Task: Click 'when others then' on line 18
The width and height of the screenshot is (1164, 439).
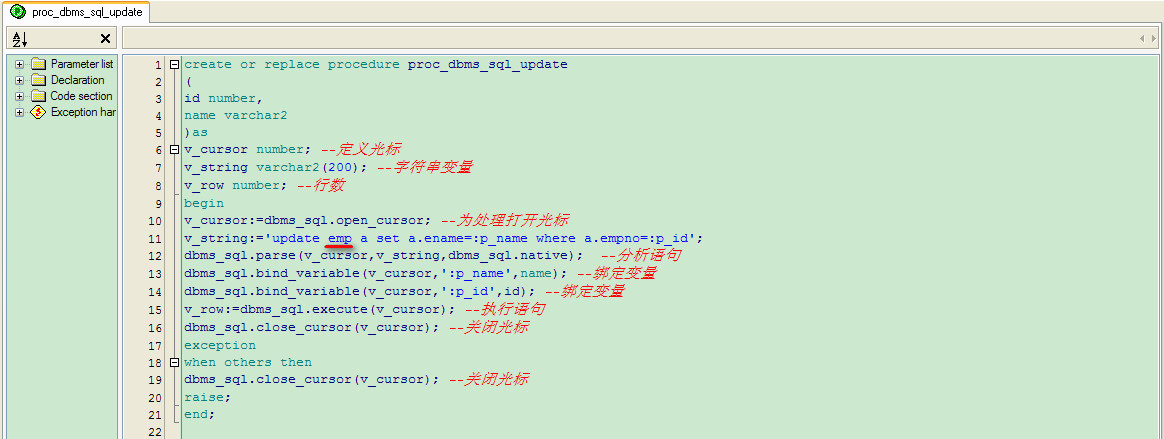Action: (248, 362)
